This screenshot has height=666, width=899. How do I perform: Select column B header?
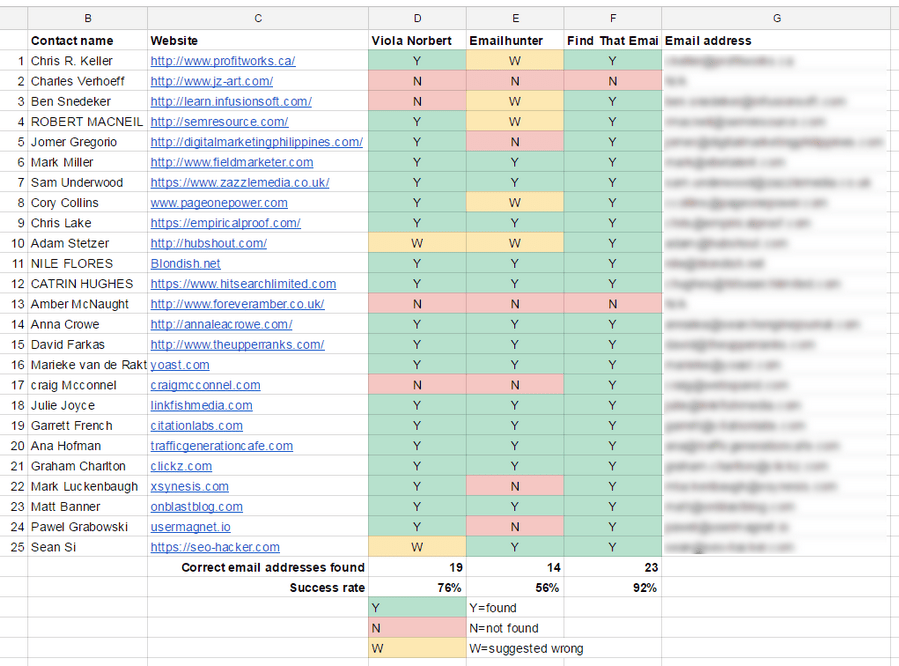coord(87,18)
